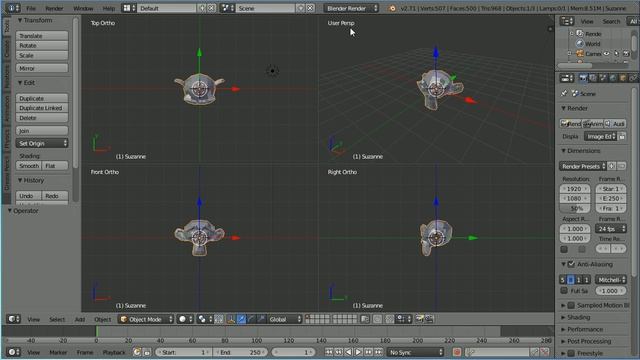Open the timeline editor type icon
Viewport: 640px width, 360px height.
click(14, 352)
